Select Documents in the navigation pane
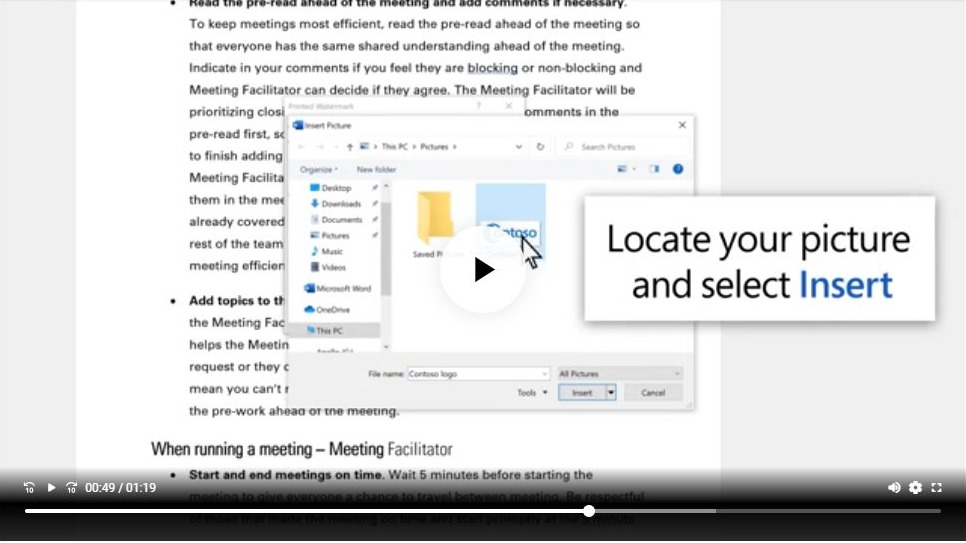 point(342,220)
